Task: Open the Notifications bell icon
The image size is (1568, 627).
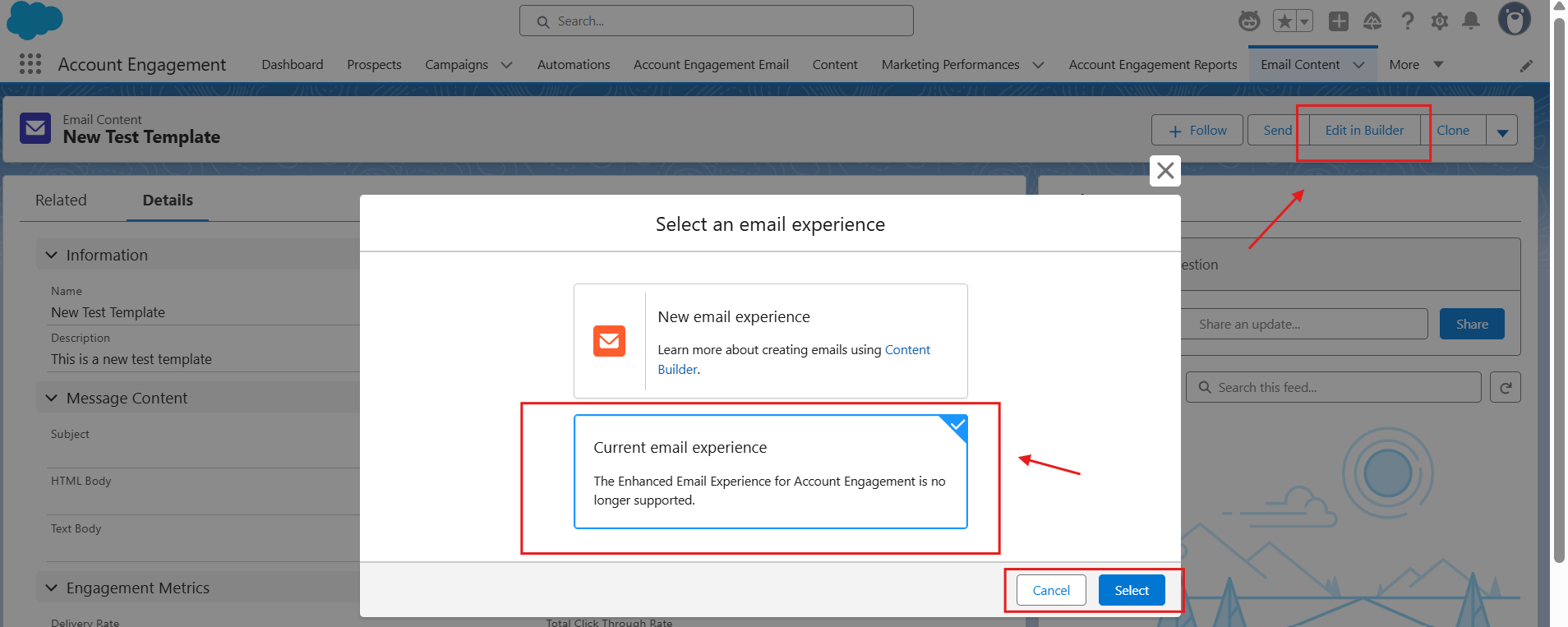Action: 1471,21
